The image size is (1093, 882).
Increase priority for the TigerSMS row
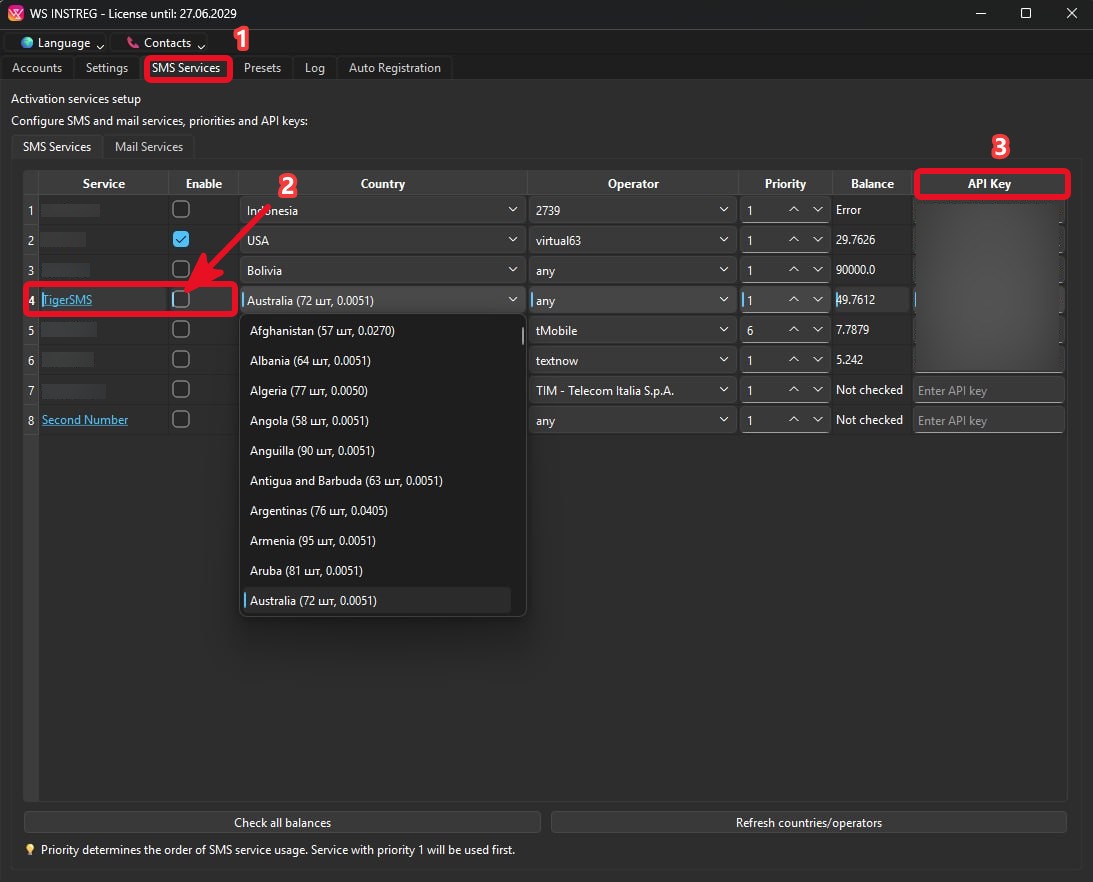coord(793,299)
